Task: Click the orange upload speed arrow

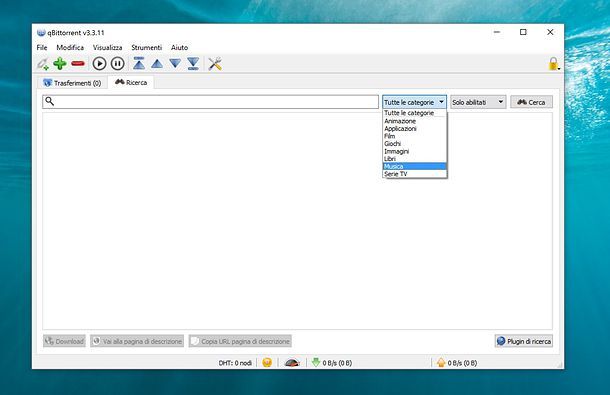Action: pos(441,362)
